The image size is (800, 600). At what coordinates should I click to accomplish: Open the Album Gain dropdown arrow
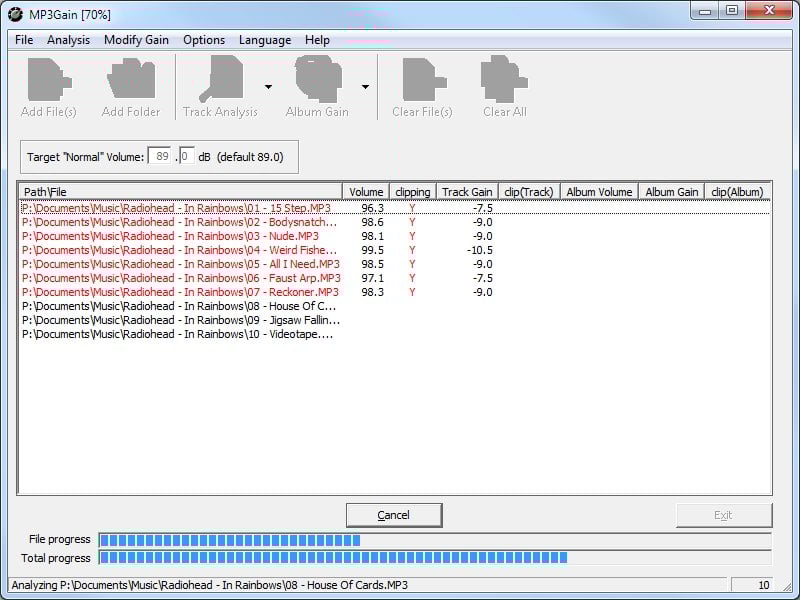pyautogui.click(x=365, y=85)
